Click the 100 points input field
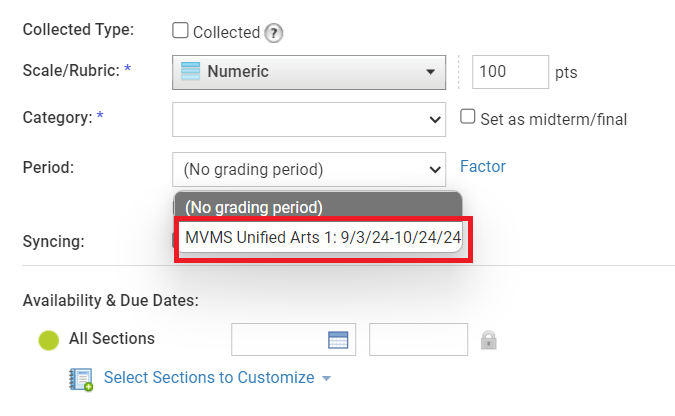Image resolution: width=675 pixels, height=416 pixels. 510,72
